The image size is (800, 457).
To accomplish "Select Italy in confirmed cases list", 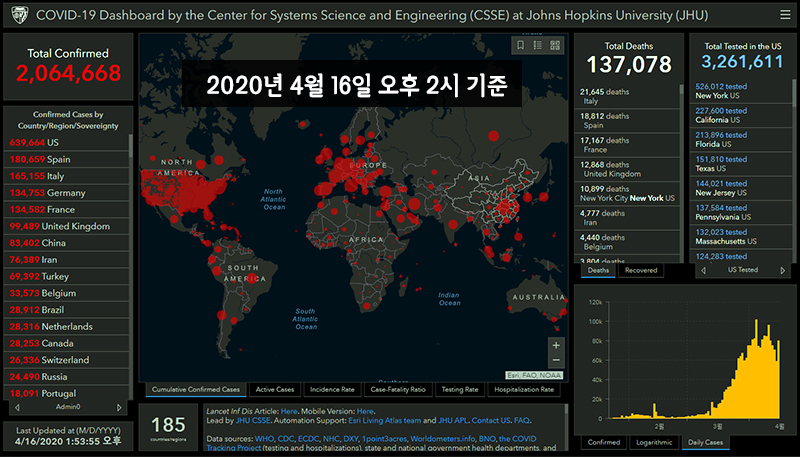I will 66,176.
